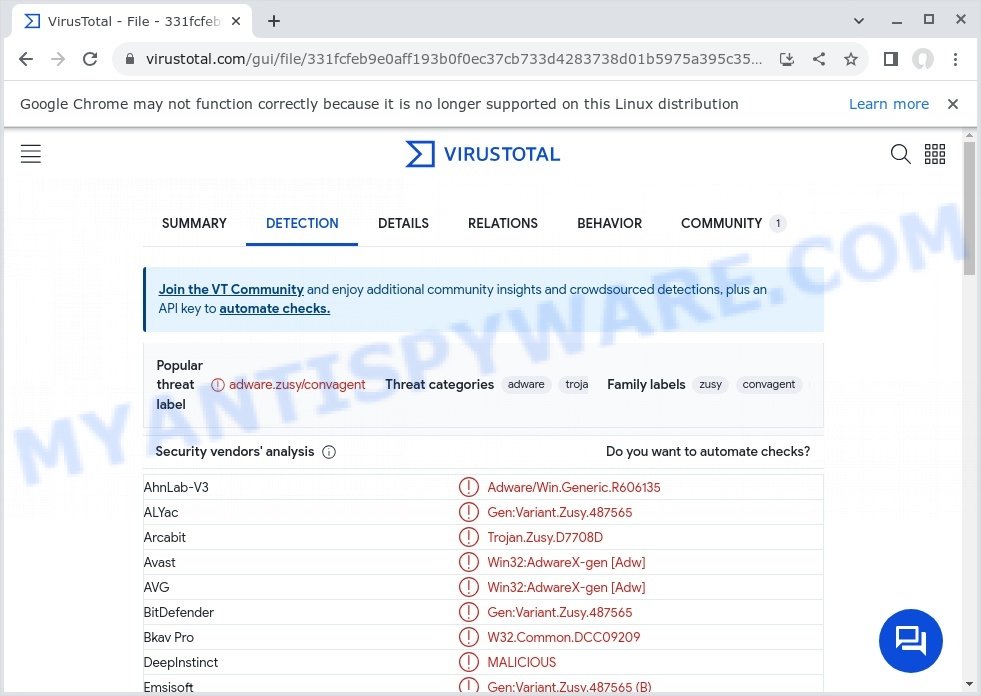Click the AhnLab-V3 detection warning icon

pos(469,487)
